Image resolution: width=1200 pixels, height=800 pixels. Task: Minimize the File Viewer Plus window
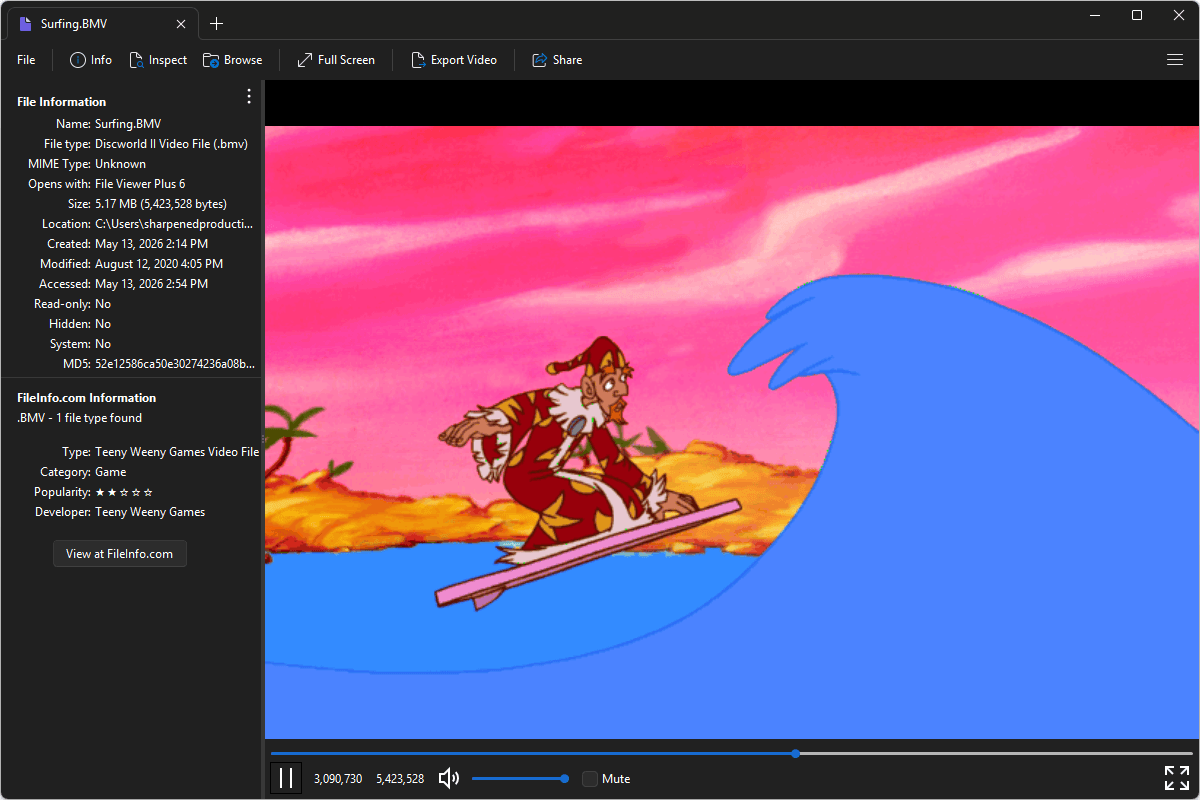[x=1096, y=15]
